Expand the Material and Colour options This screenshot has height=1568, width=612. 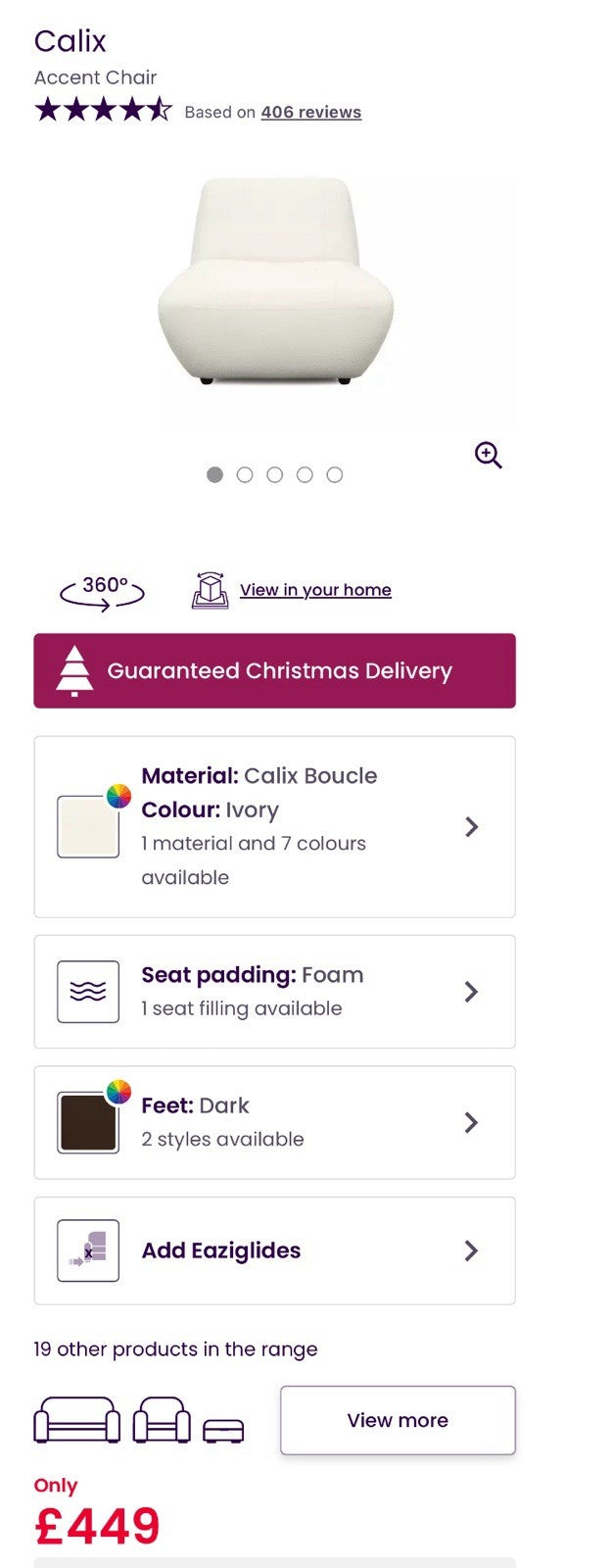(471, 827)
